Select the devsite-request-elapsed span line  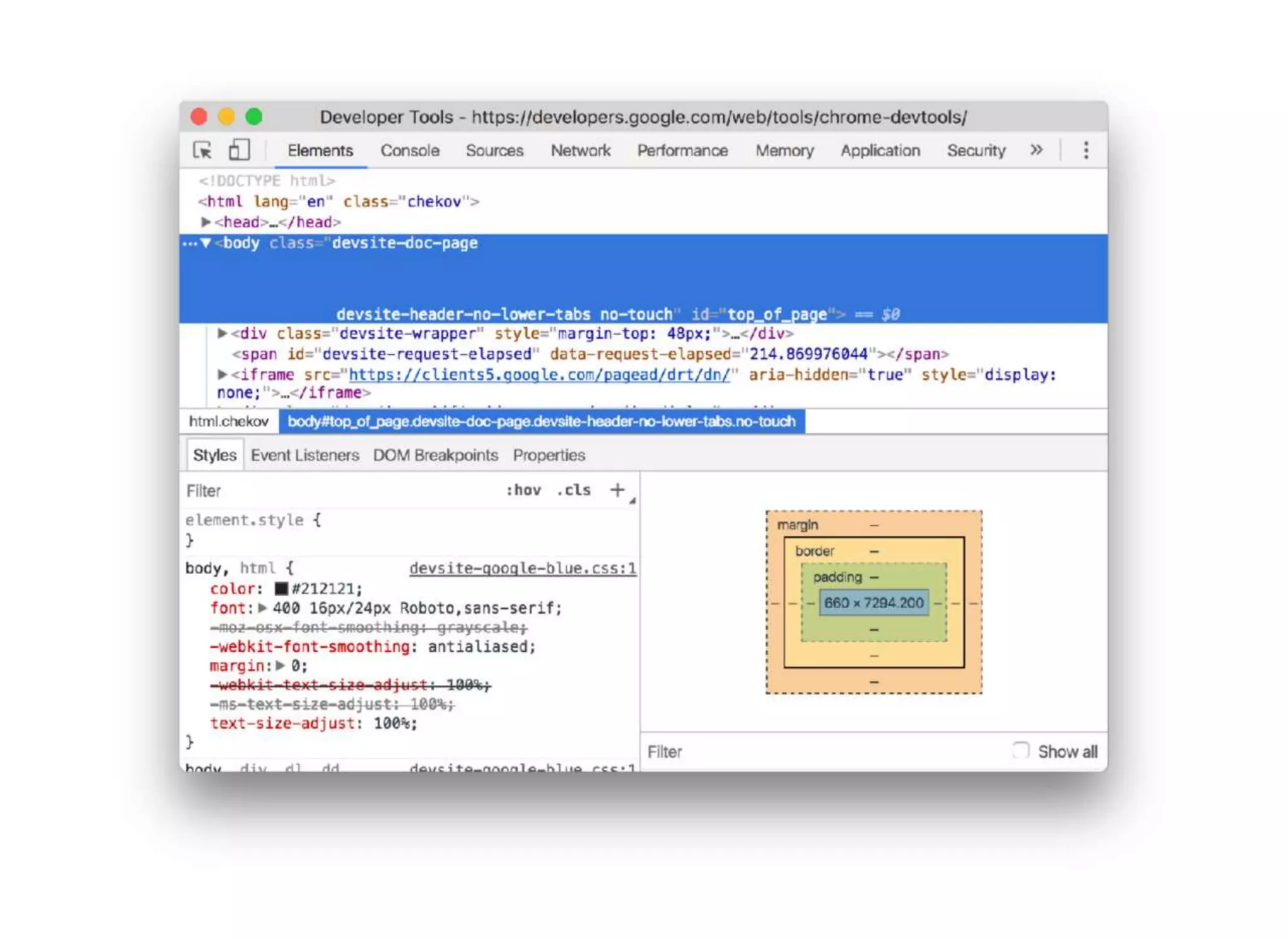pyautogui.click(x=590, y=354)
